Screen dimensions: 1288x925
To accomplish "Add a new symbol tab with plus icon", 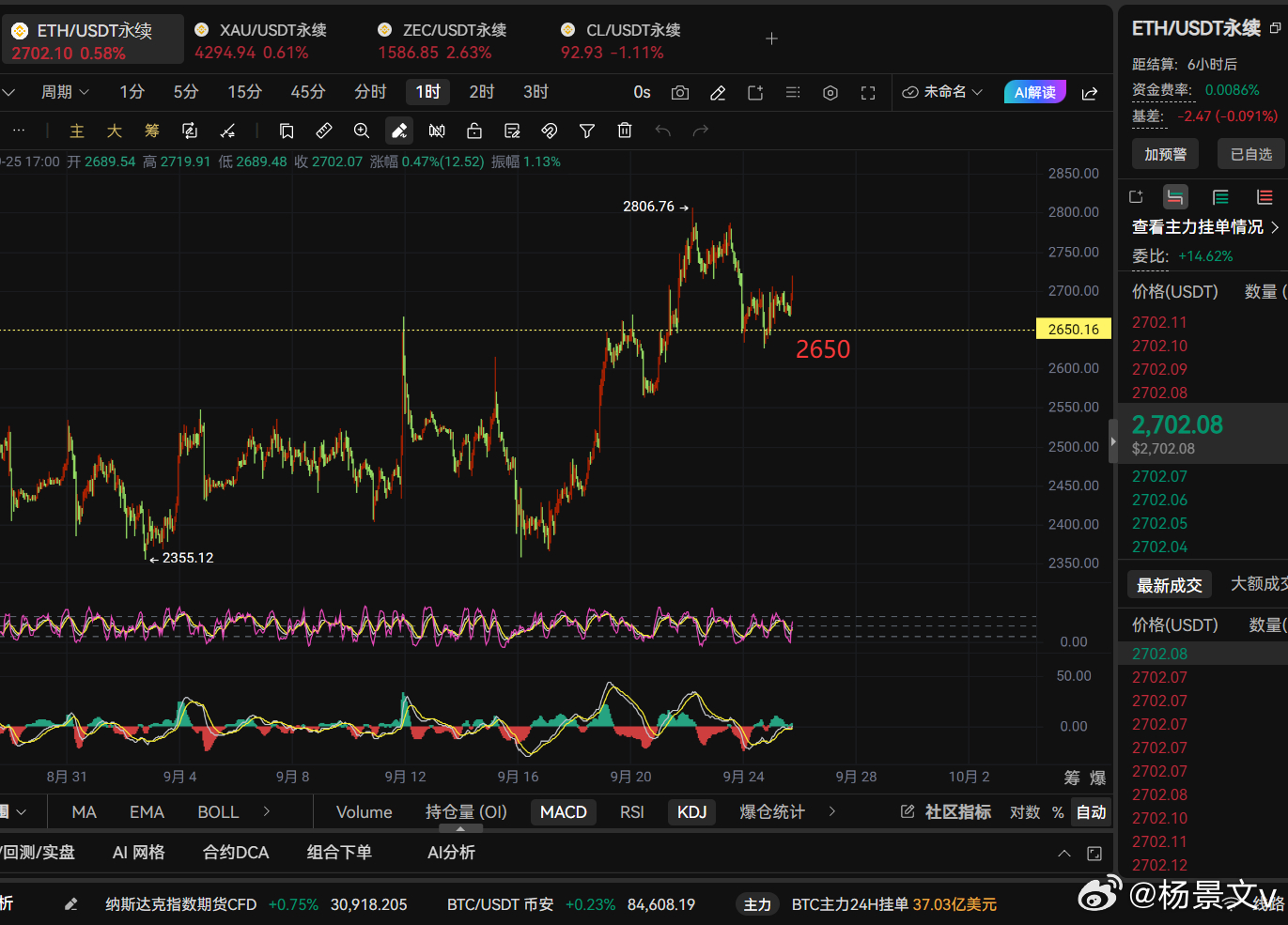I will 771,39.
